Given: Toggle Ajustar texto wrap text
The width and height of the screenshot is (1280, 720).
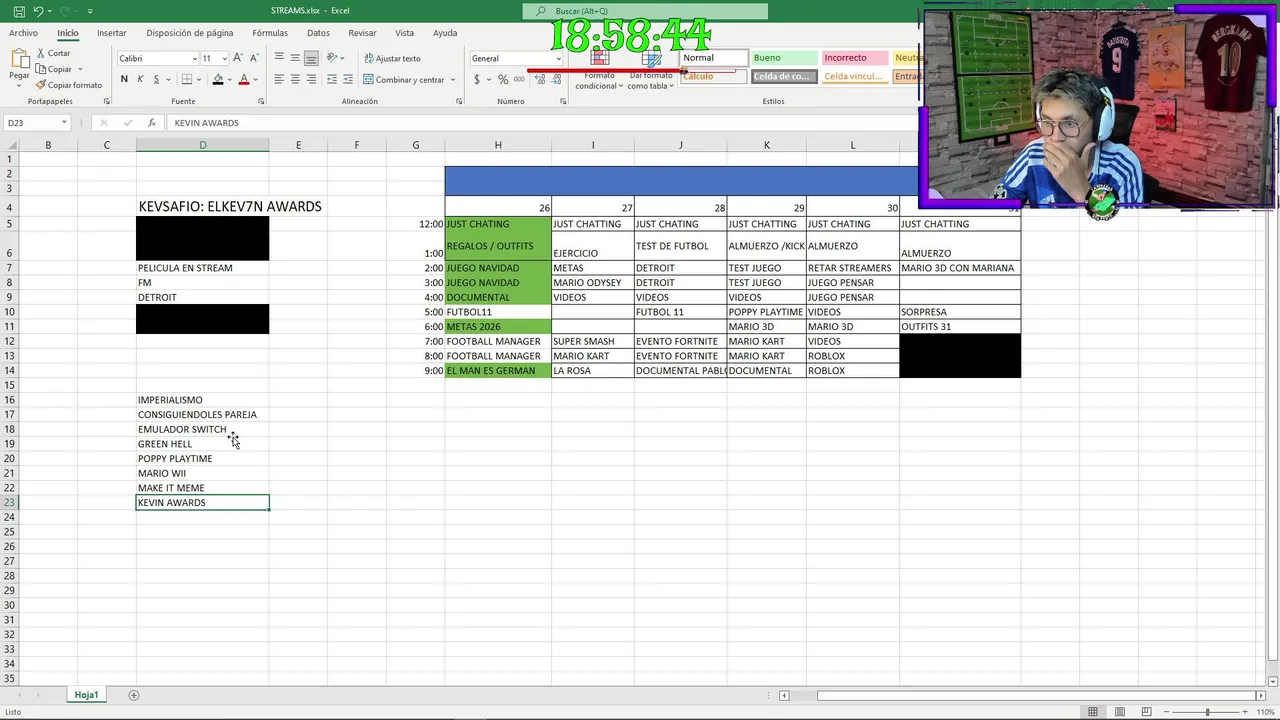Looking at the screenshot, I should [x=392, y=58].
